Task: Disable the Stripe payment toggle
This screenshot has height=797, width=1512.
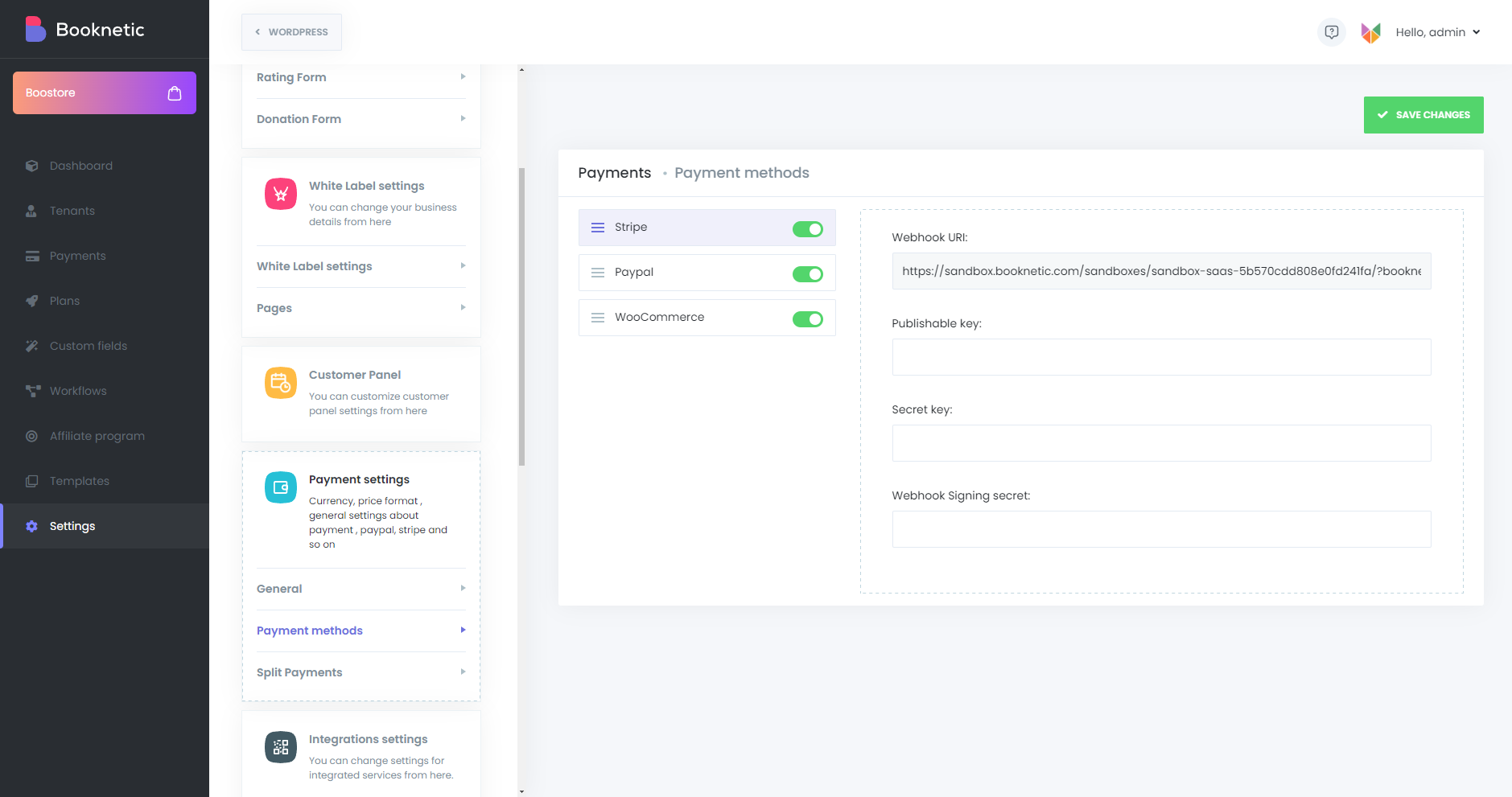Action: coord(808,229)
